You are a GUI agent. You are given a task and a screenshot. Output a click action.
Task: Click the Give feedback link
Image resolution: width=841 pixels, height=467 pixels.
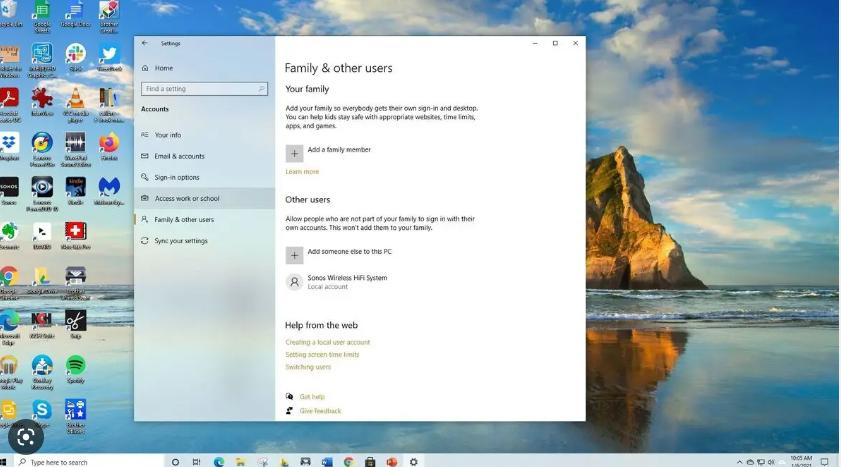[320, 411]
